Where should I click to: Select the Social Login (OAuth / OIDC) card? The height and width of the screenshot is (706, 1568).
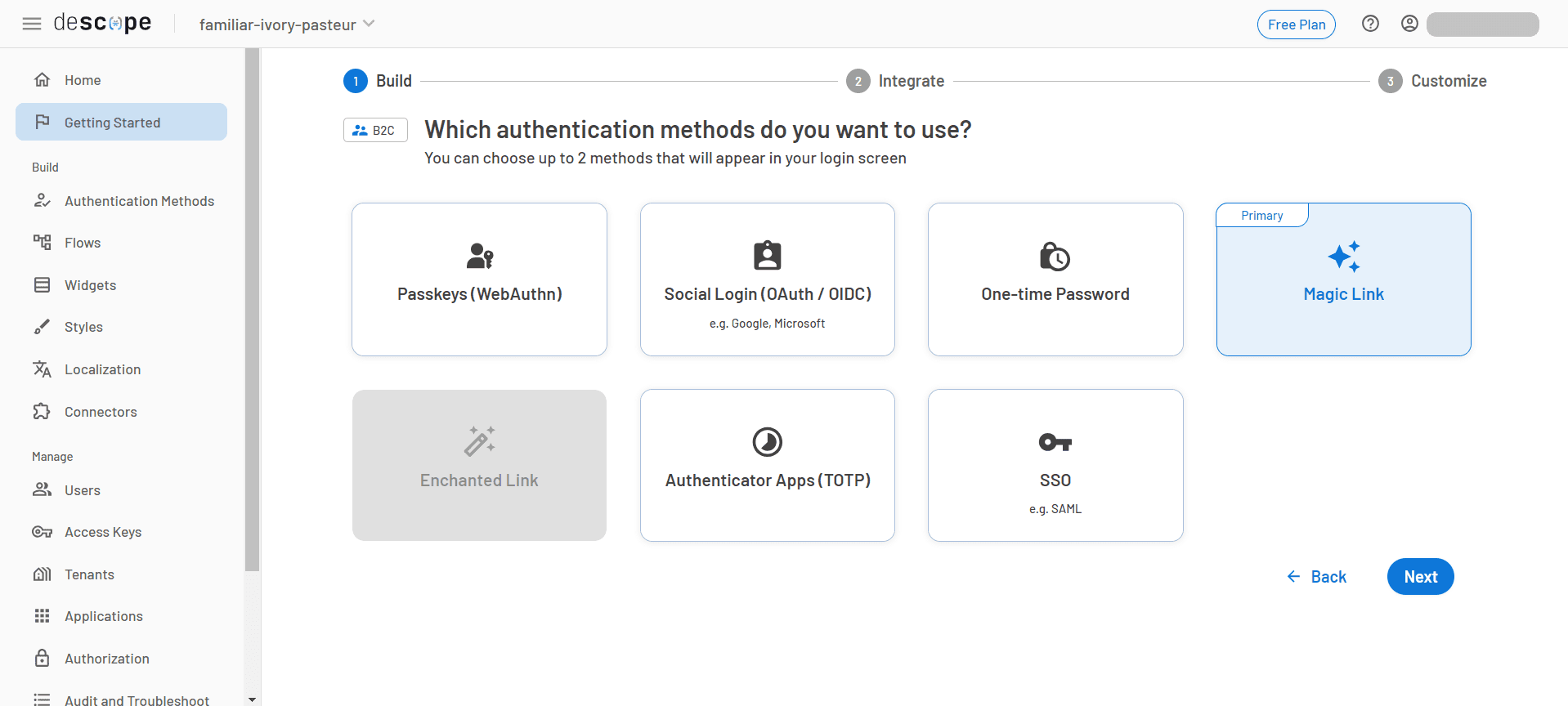(x=768, y=279)
